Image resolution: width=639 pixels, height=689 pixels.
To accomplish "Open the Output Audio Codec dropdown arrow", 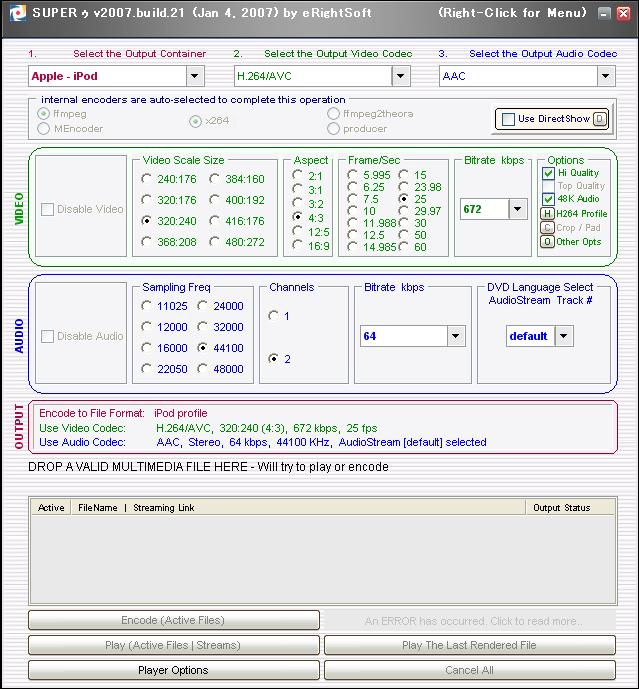I will click(606, 76).
